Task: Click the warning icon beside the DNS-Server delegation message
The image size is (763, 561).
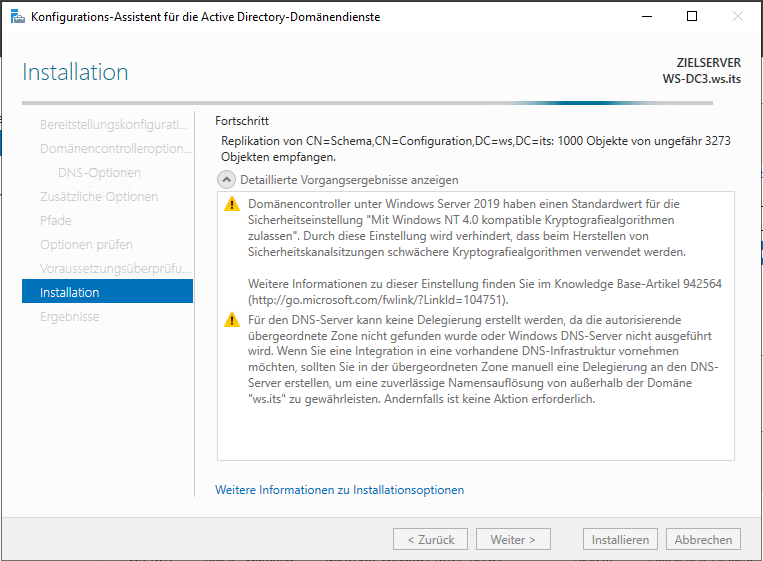Action: point(232,320)
